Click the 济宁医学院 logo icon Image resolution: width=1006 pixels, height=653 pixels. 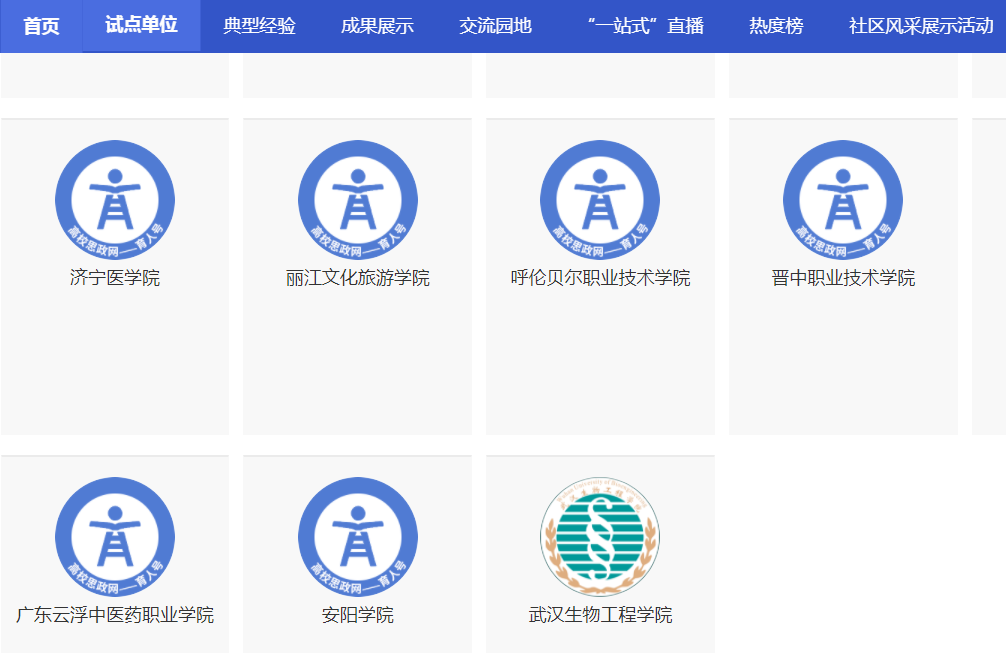pyautogui.click(x=115, y=200)
